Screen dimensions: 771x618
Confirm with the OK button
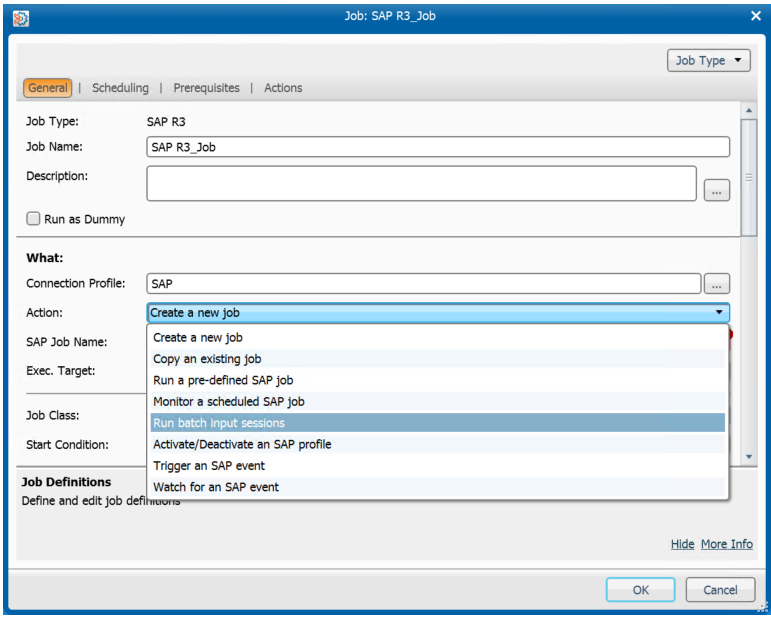click(x=640, y=589)
